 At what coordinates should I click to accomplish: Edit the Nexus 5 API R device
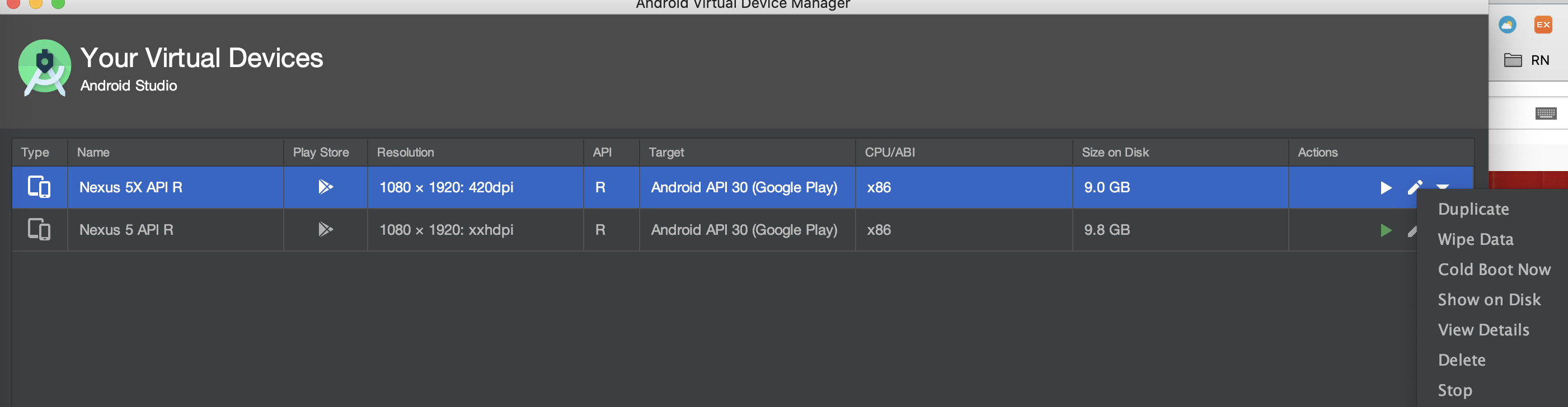tap(1412, 230)
